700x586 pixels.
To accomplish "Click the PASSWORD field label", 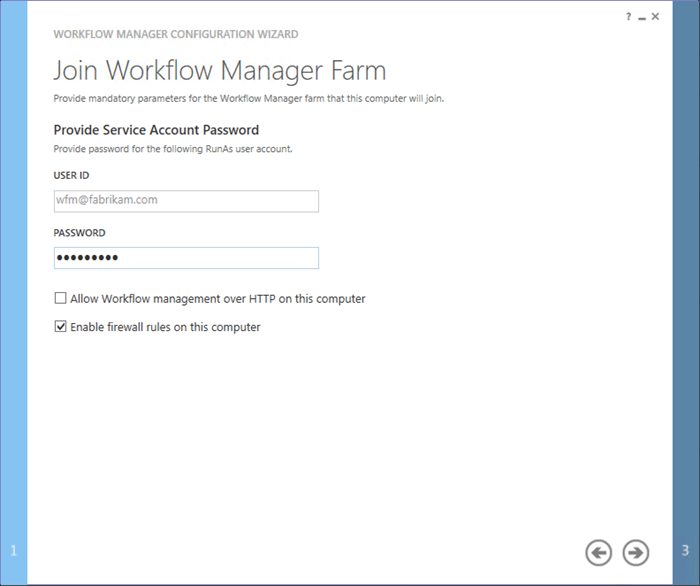I will click(79, 232).
